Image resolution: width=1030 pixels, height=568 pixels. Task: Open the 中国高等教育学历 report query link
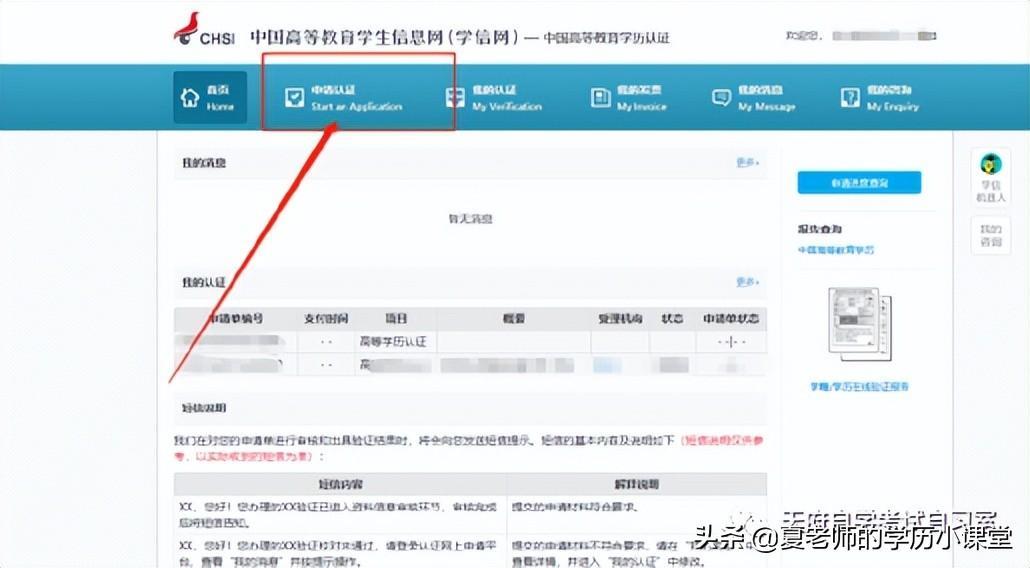tap(836, 250)
